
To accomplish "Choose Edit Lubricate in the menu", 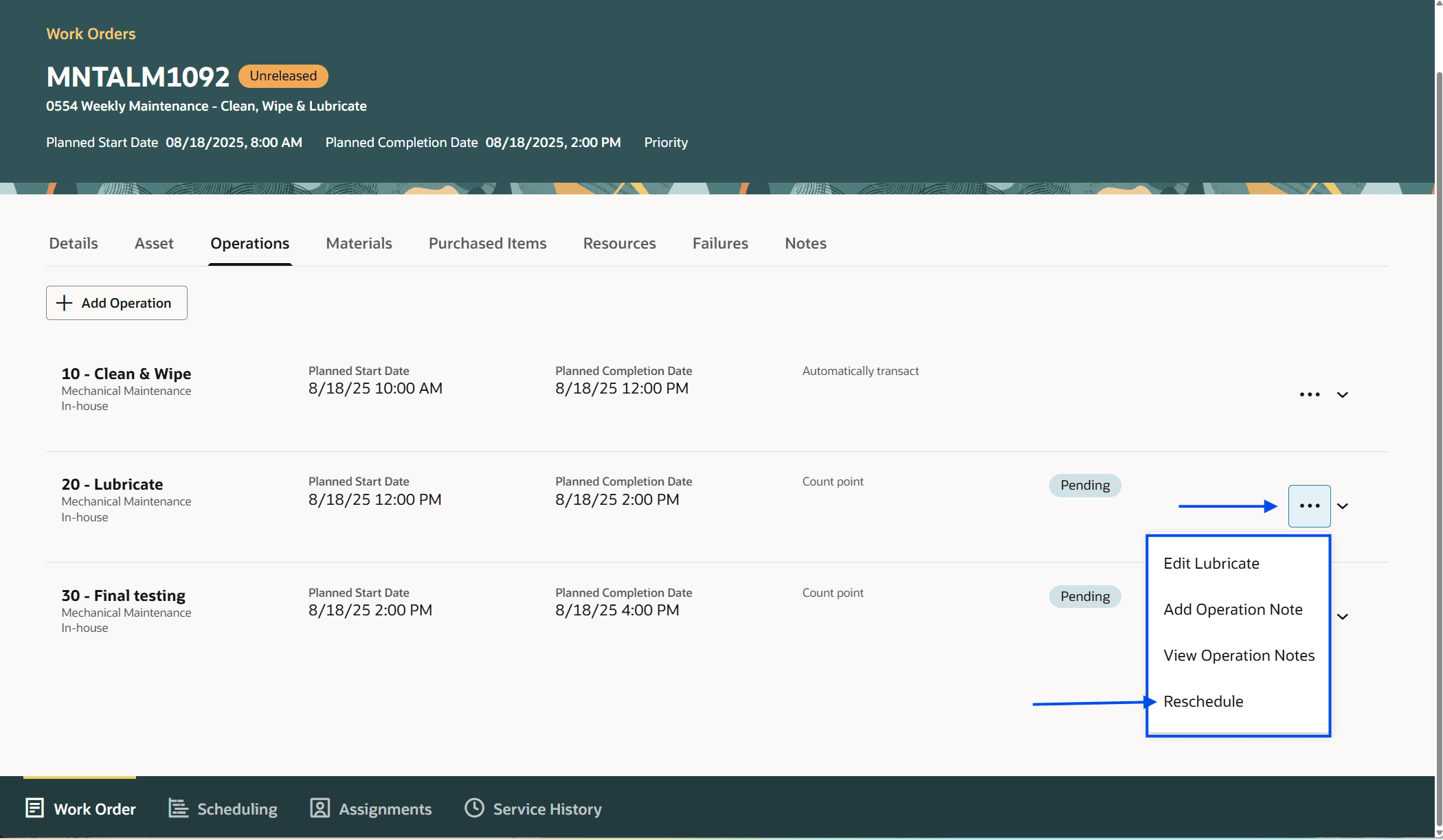I will coord(1211,563).
